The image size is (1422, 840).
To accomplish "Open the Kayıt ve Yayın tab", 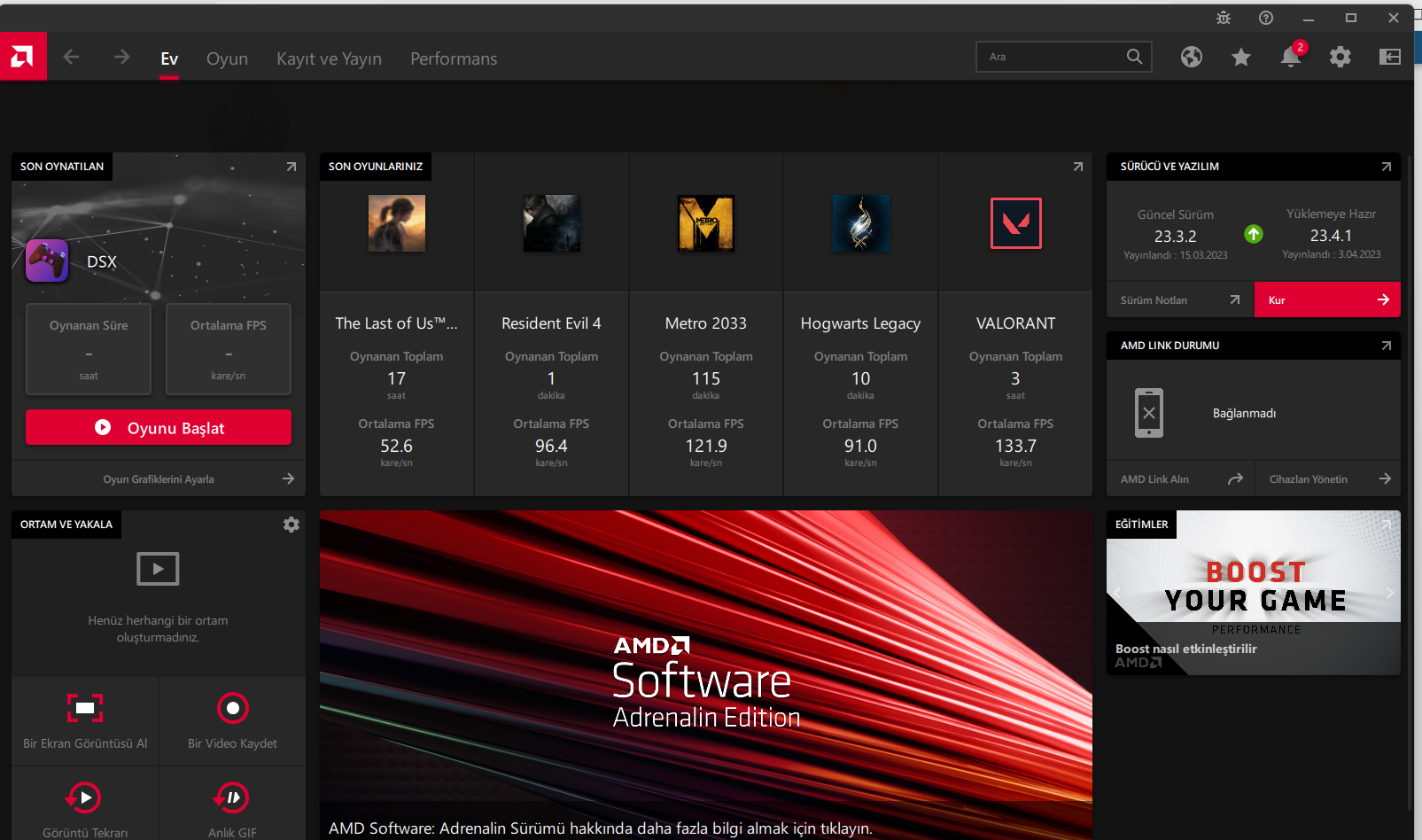I will point(329,58).
